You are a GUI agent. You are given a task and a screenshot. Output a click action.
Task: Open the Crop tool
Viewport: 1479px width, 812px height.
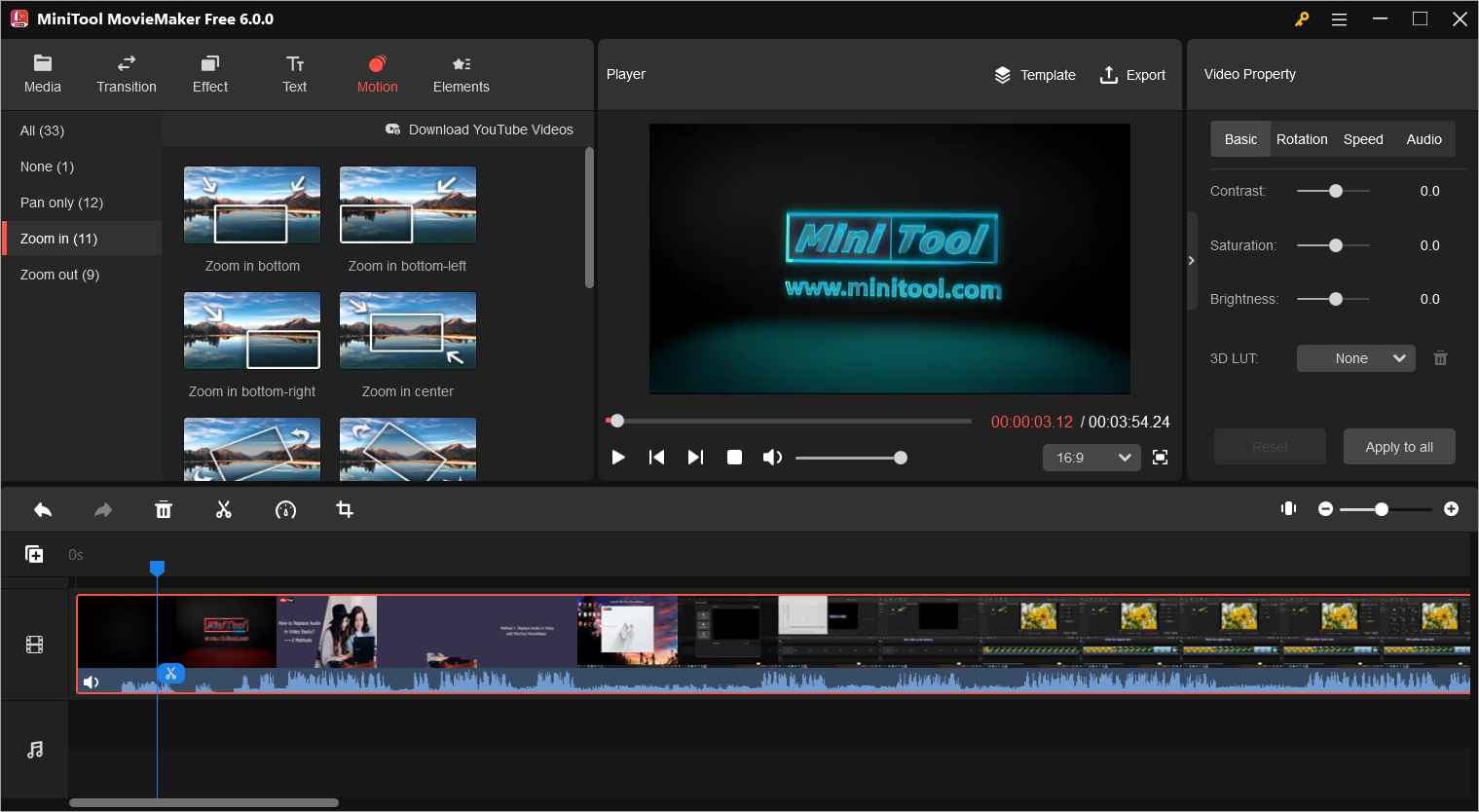click(345, 510)
